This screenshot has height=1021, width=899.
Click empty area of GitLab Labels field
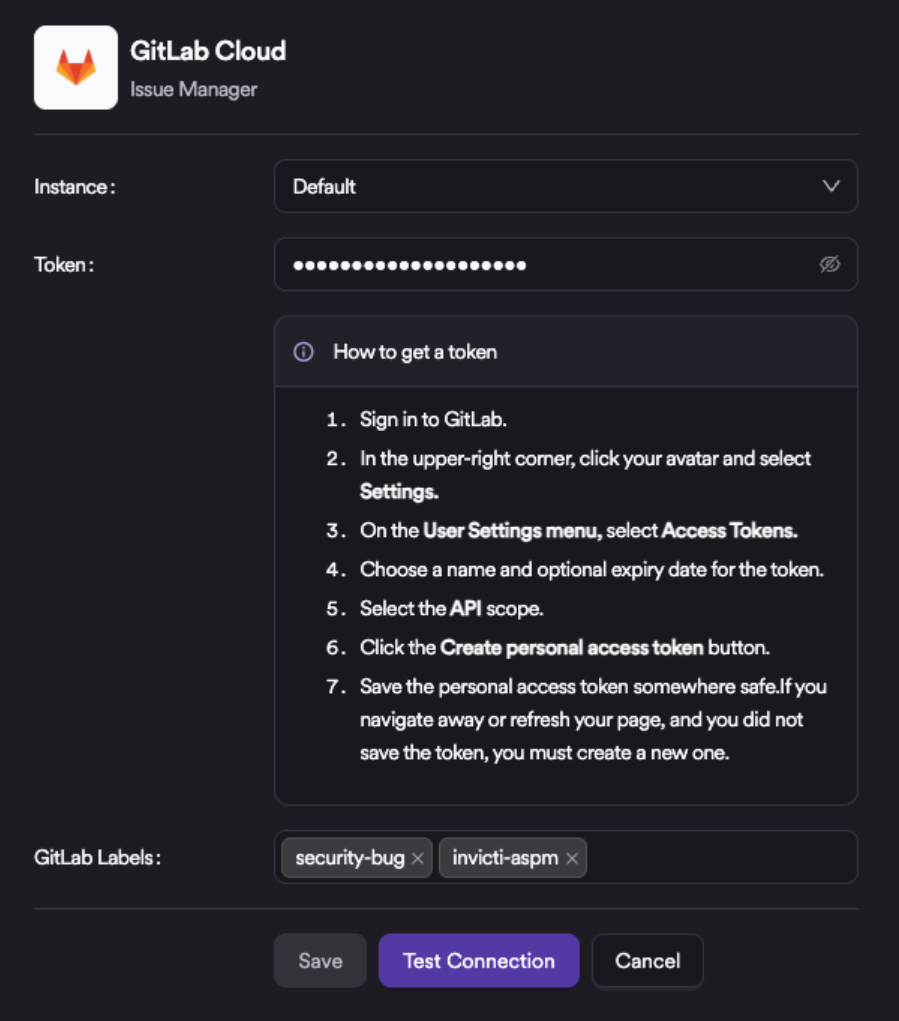coord(720,857)
